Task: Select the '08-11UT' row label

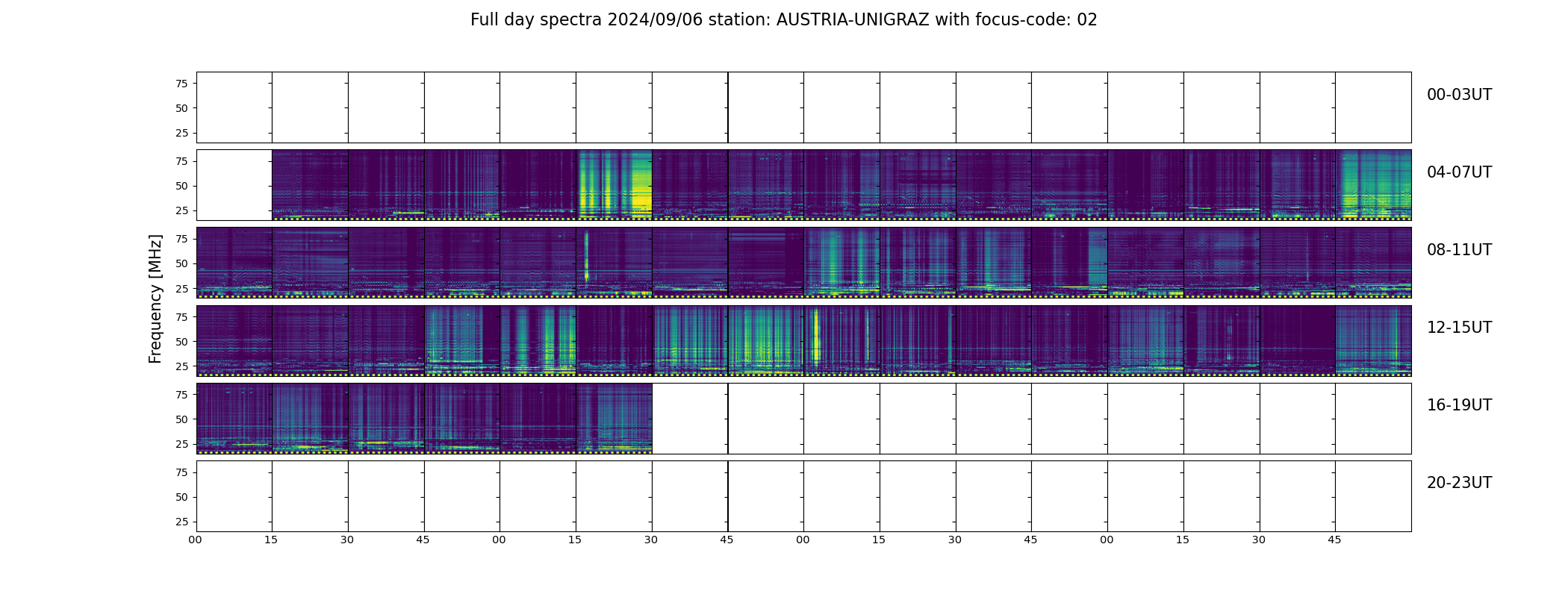Action: tap(1459, 250)
